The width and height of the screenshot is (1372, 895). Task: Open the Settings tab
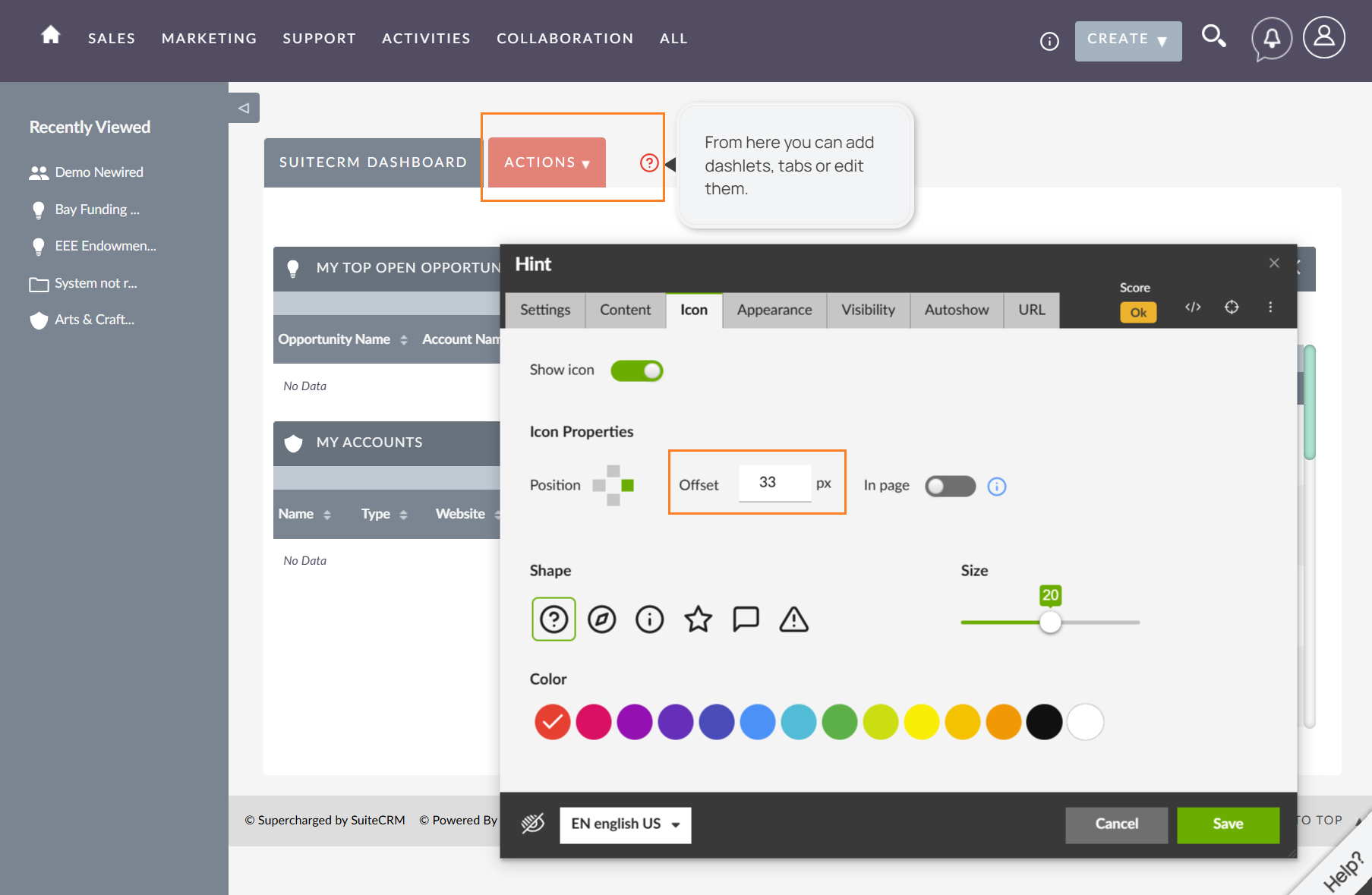[x=545, y=310]
